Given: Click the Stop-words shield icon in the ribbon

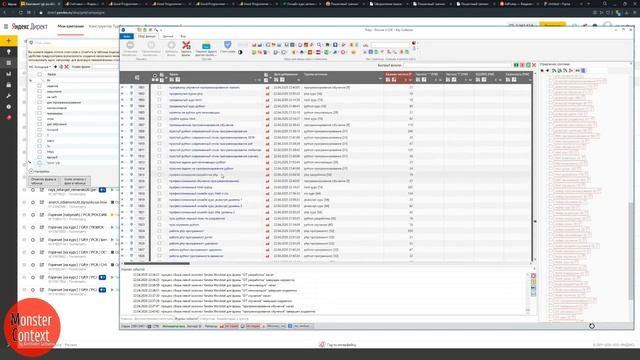Looking at the screenshot, I should tap(227, 46).
